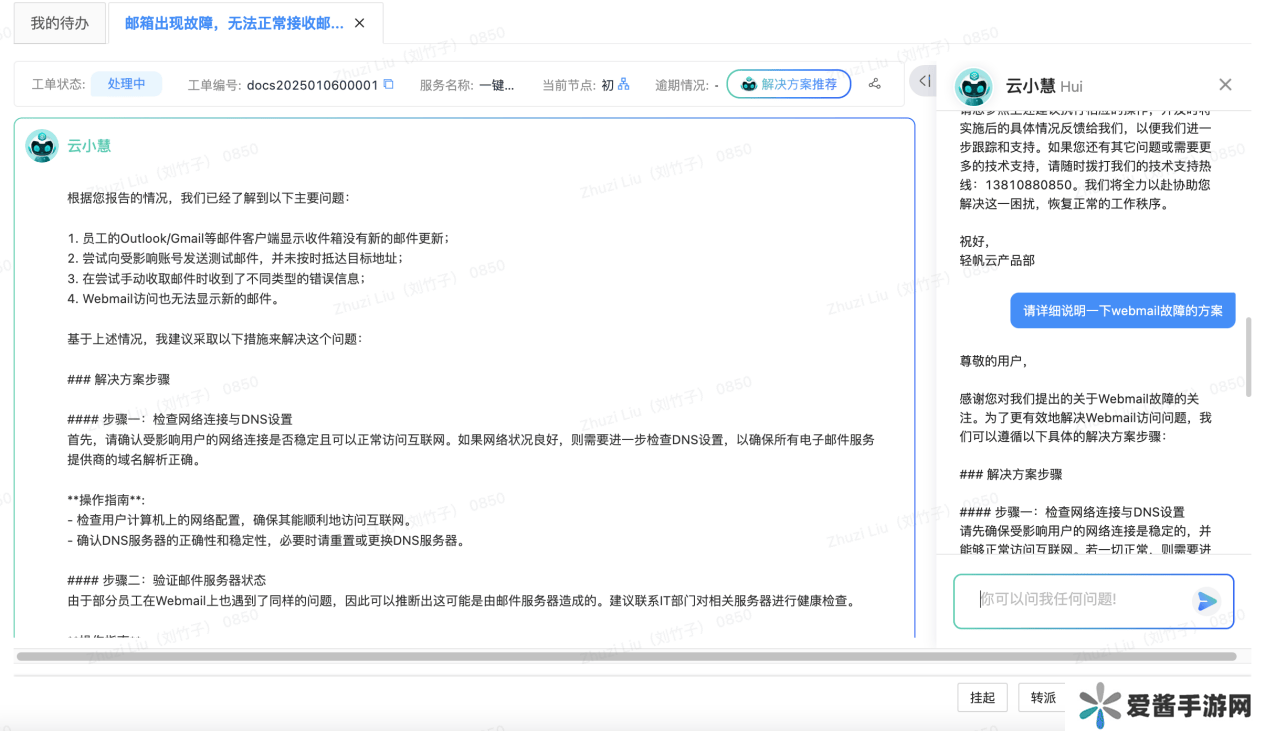Click the 处理中 status badge

tap(126, 84)
